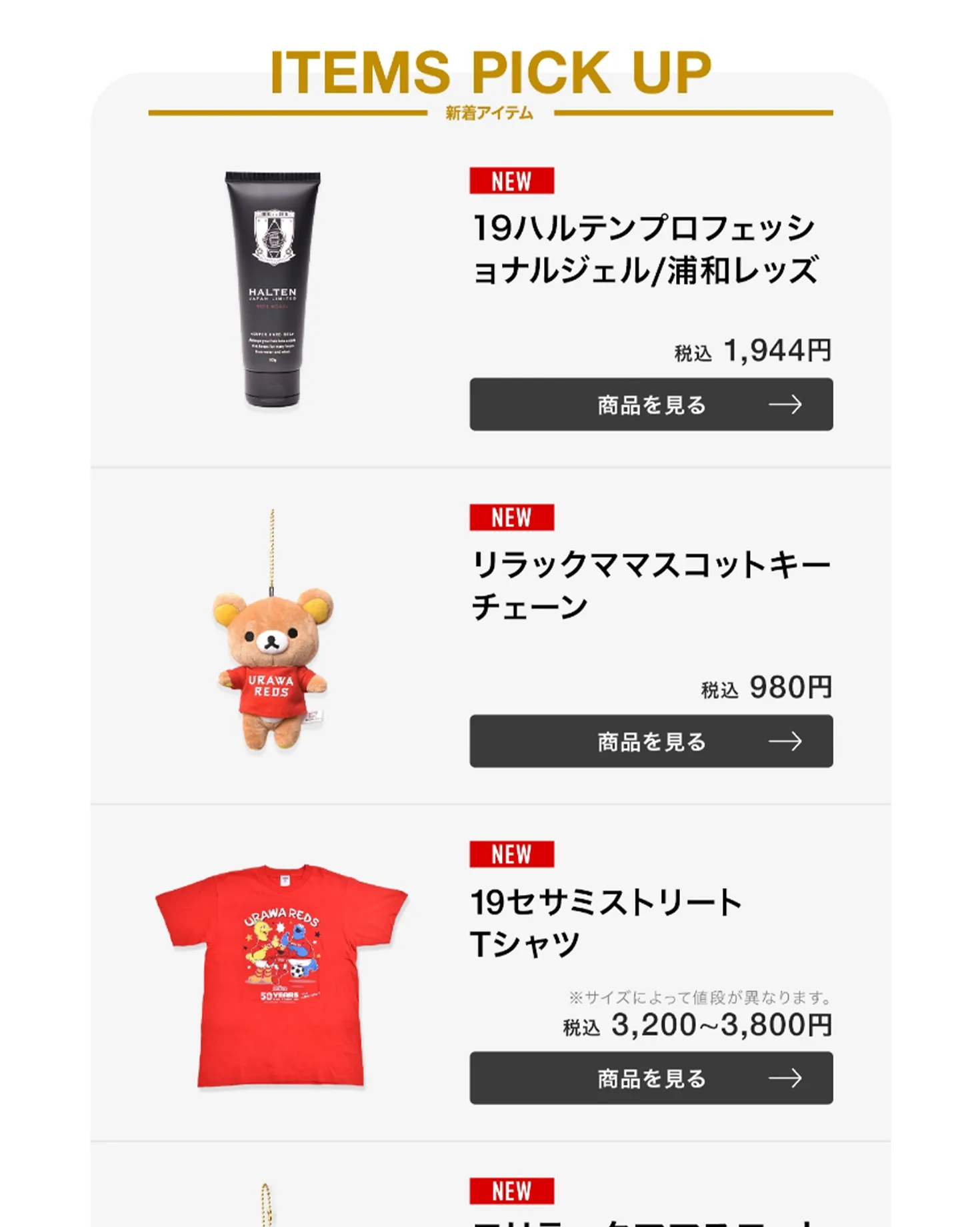Select the NEW badge above the Halten gel title

coord(511,181)
